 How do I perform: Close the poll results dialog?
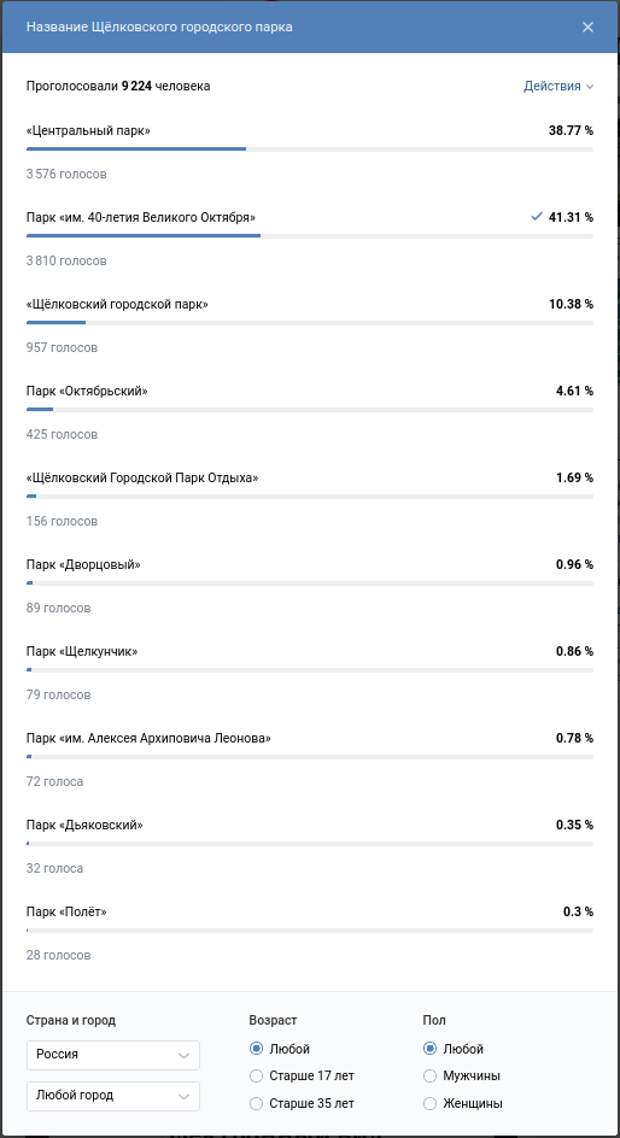(x=587, y=28)
